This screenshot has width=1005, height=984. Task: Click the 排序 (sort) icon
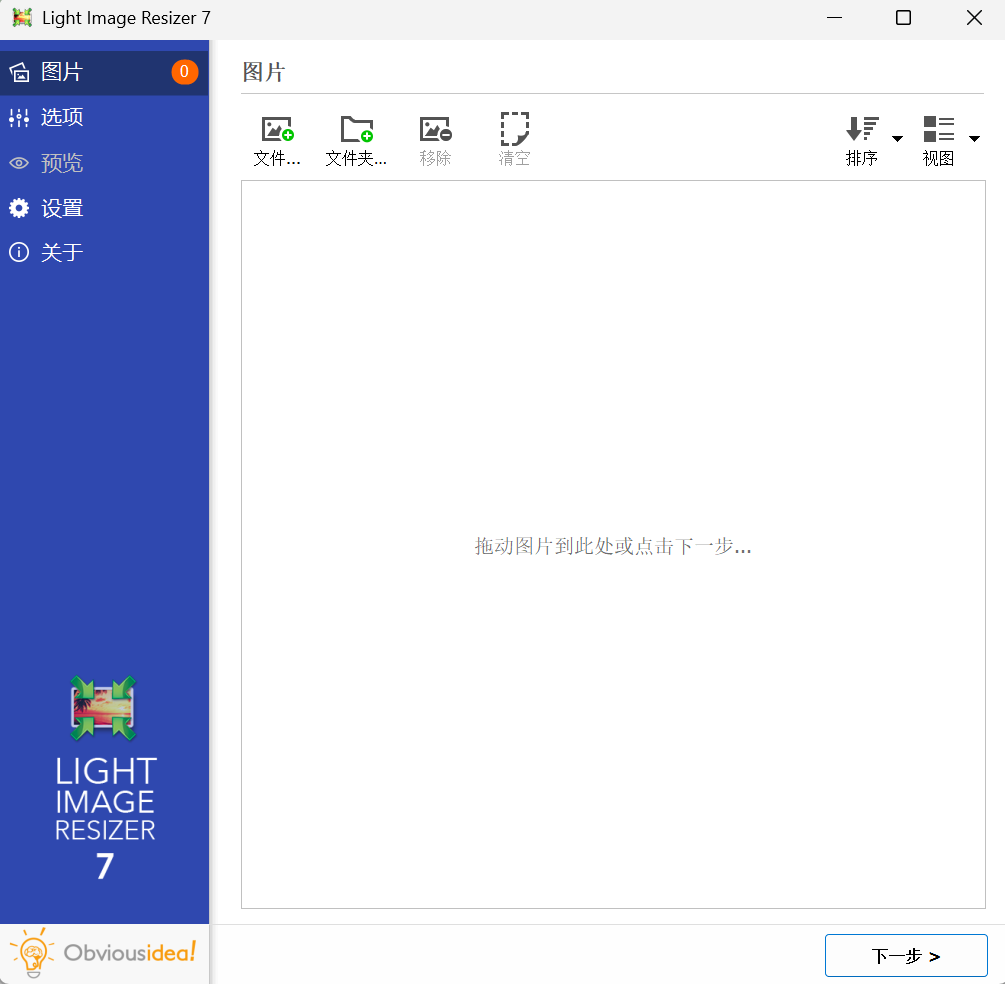click(x=861, y=138)
